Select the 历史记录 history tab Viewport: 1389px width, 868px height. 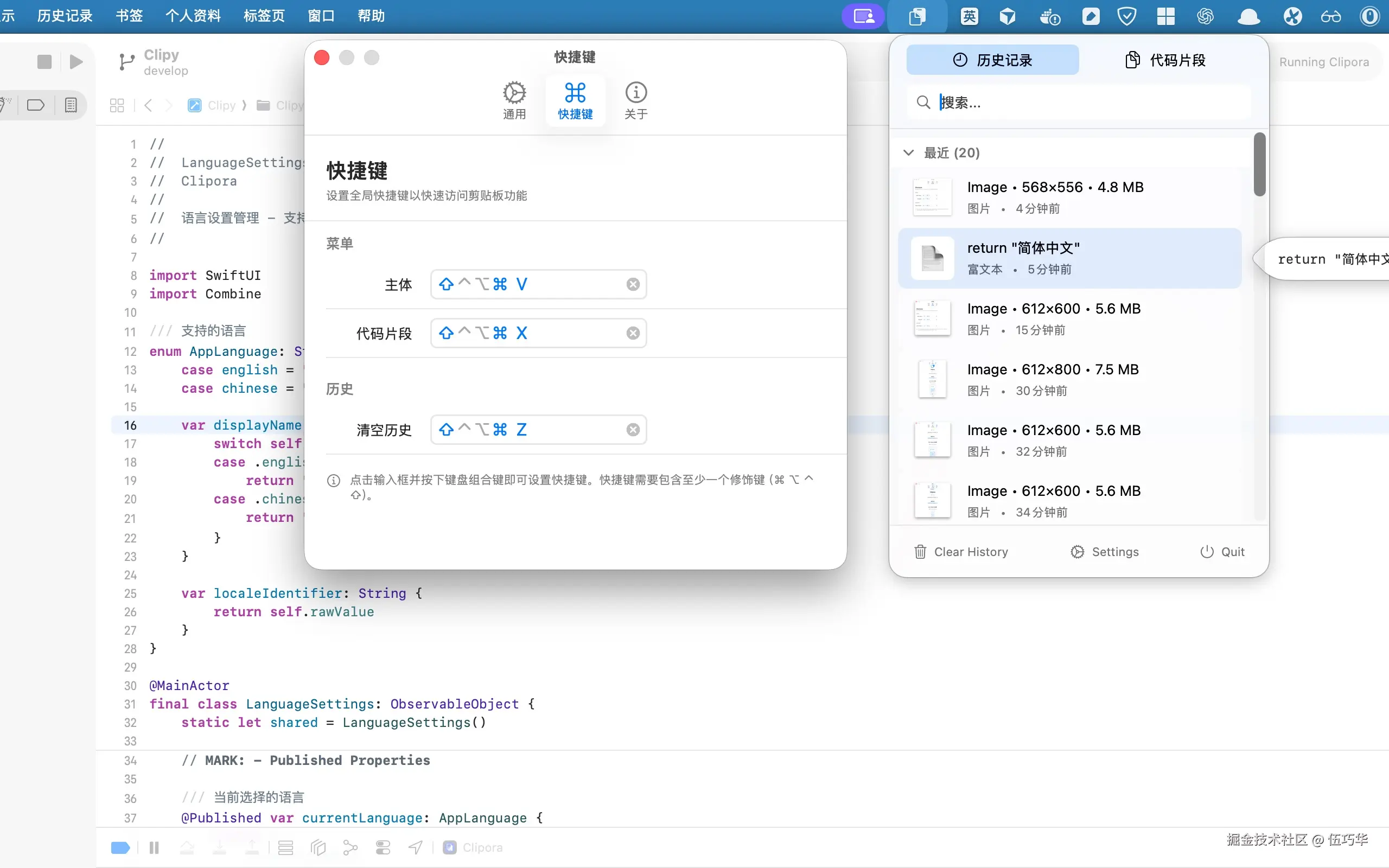coord(992,60)
